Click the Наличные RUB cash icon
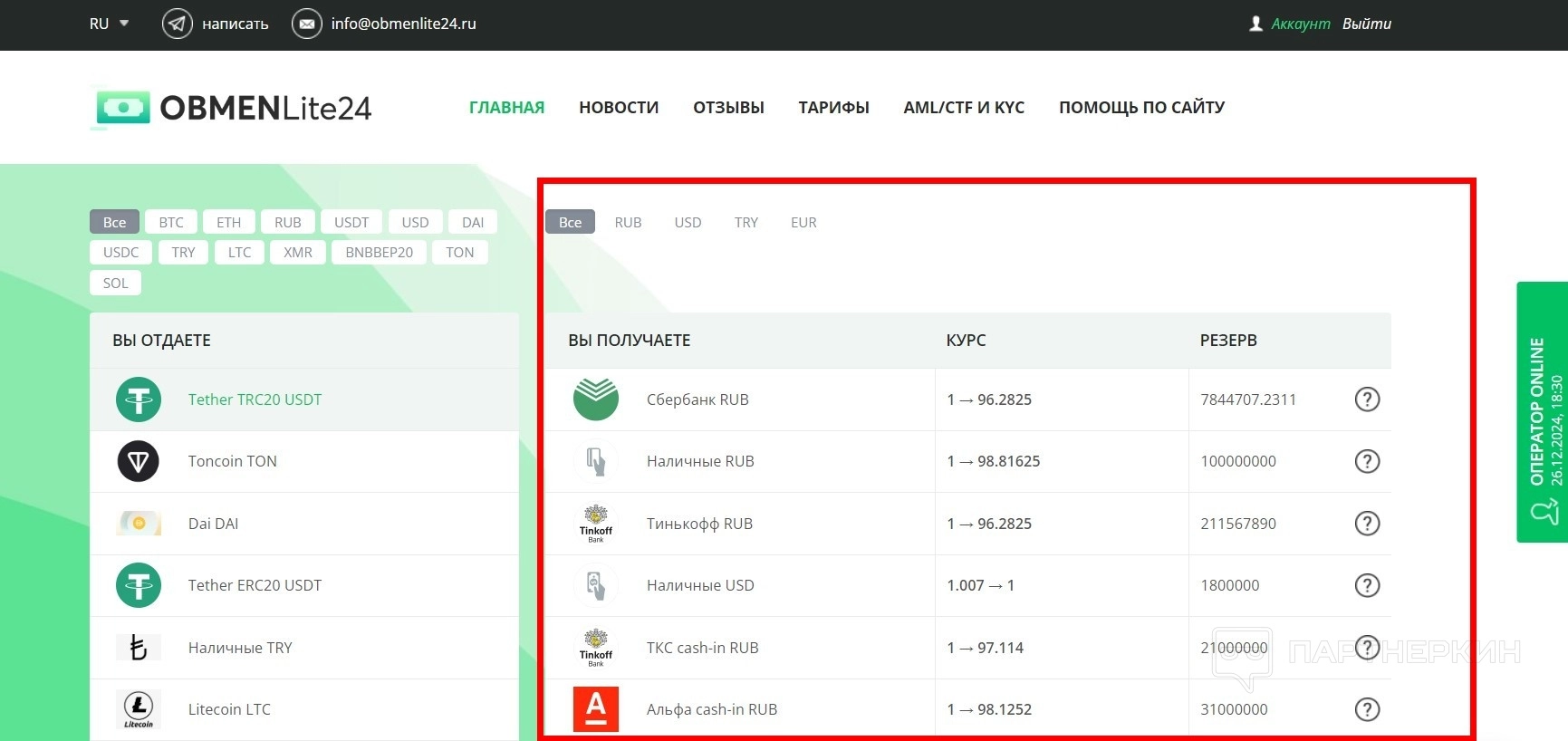The image size is (1568, 741). (x=596, y=461)
